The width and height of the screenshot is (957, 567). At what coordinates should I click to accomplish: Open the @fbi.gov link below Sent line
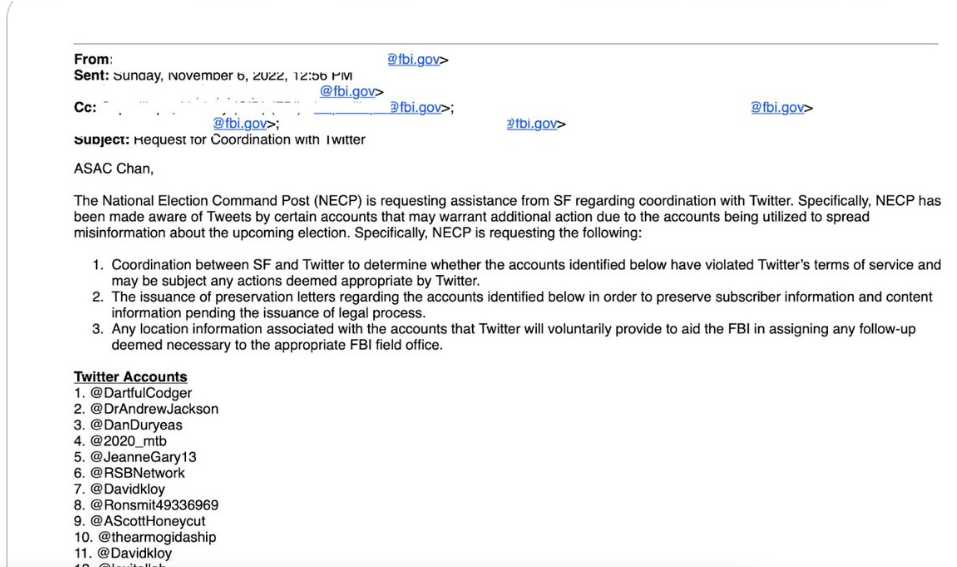[x=347, y=92]
